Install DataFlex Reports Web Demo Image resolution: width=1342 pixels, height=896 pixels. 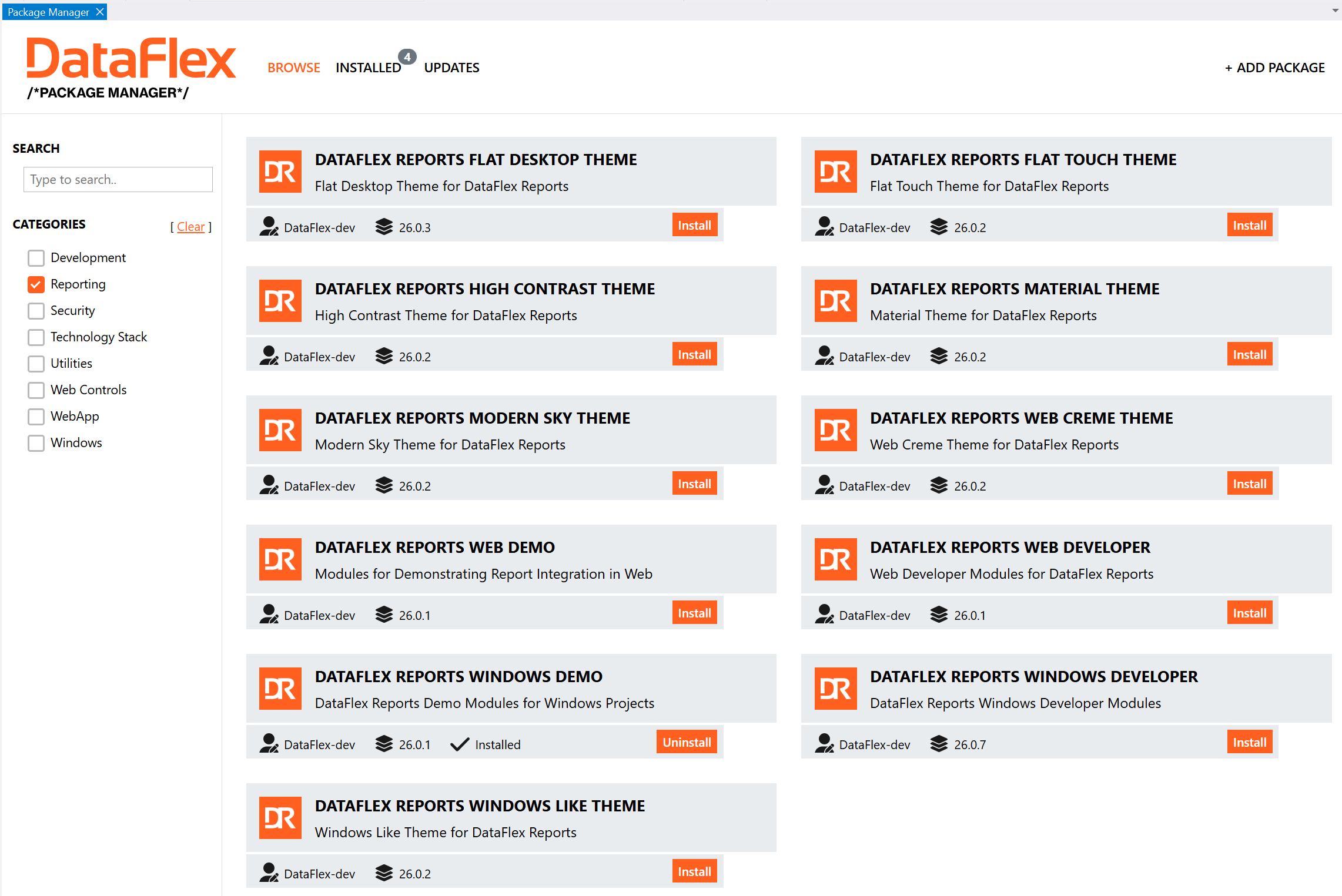tap(694, 613)
